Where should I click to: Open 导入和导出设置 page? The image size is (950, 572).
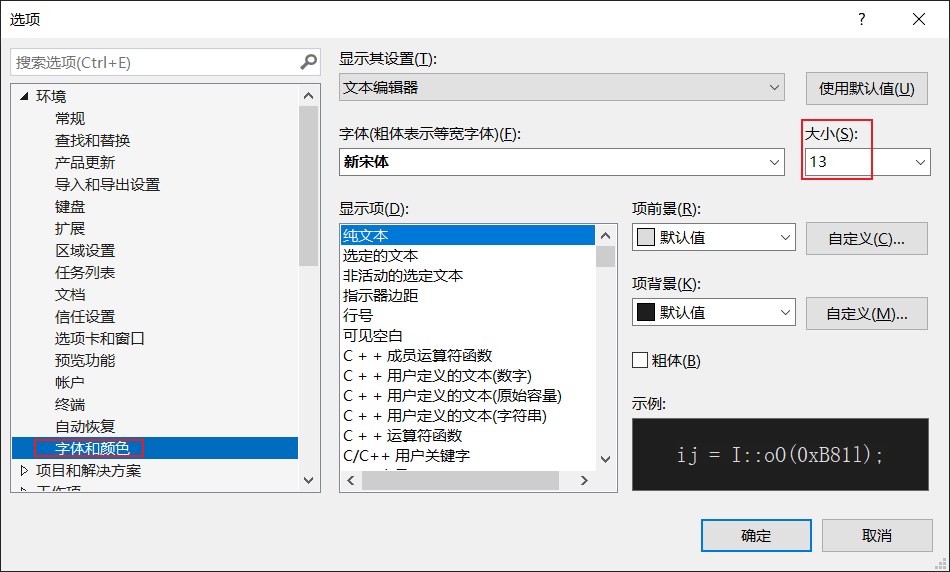(x=107, y=184)
